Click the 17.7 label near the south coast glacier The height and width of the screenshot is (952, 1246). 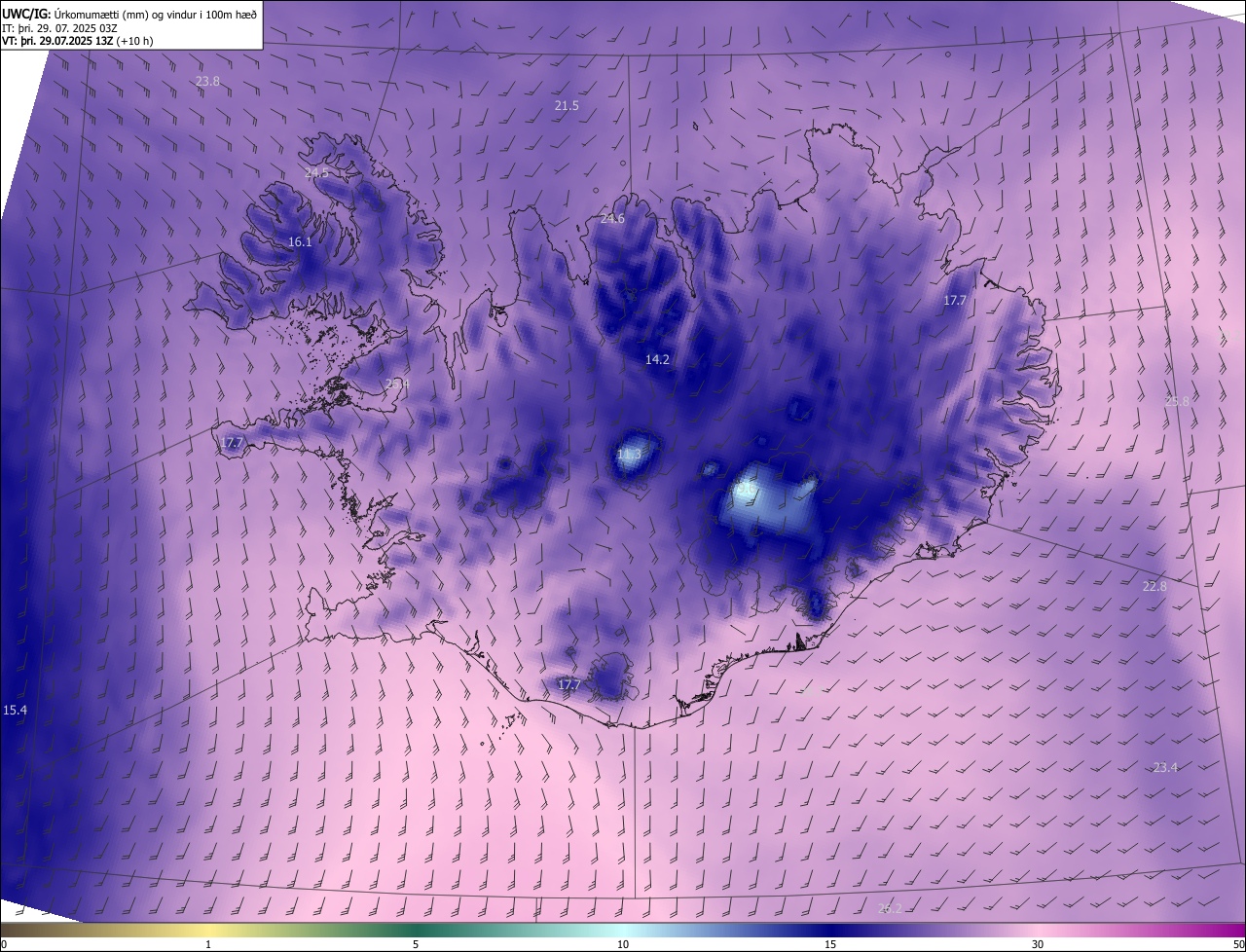(x=568, y=684)
